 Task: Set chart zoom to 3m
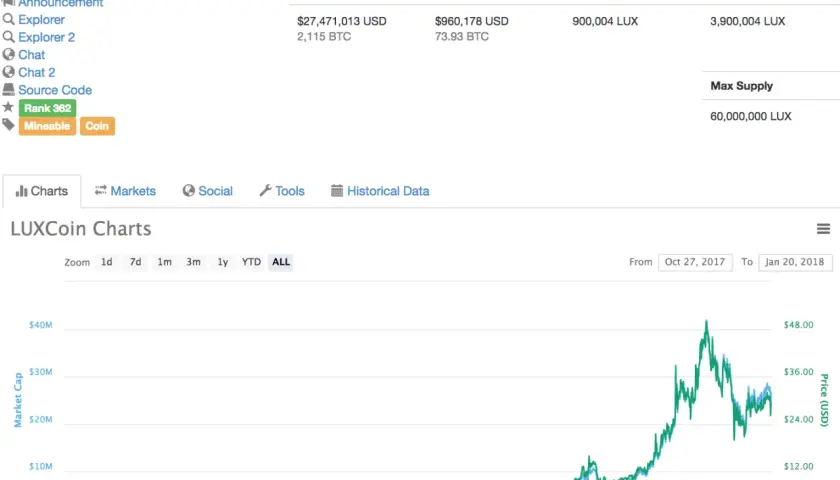click(x=193, y=262)
